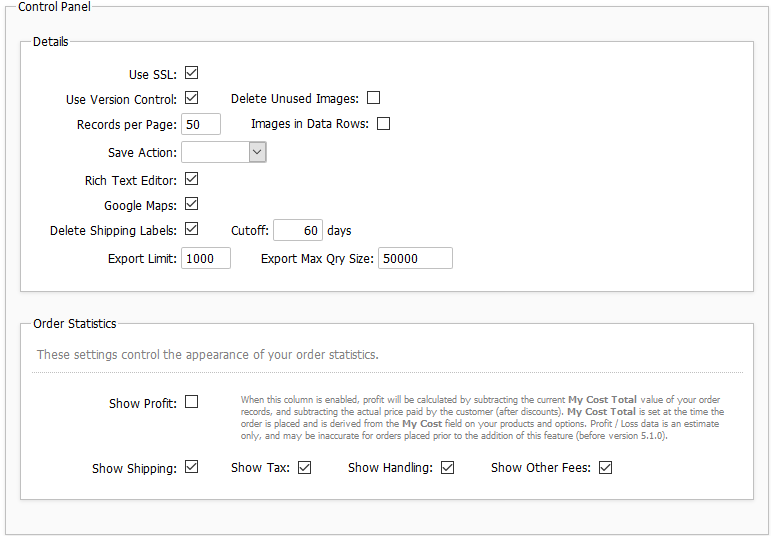Untick Delete Shipping Labels checkbox
Image resolution: width=771 pixels, height=539 pixels.
click(x=191, y=229)
